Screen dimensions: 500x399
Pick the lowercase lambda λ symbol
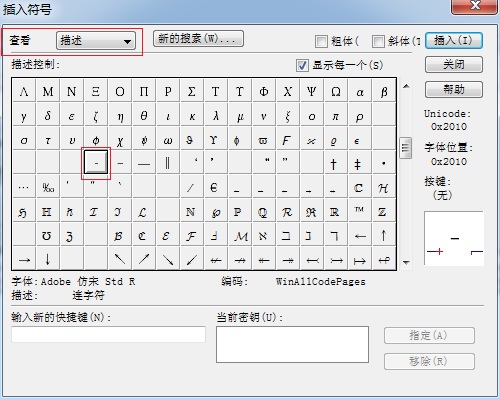point(216,115)
